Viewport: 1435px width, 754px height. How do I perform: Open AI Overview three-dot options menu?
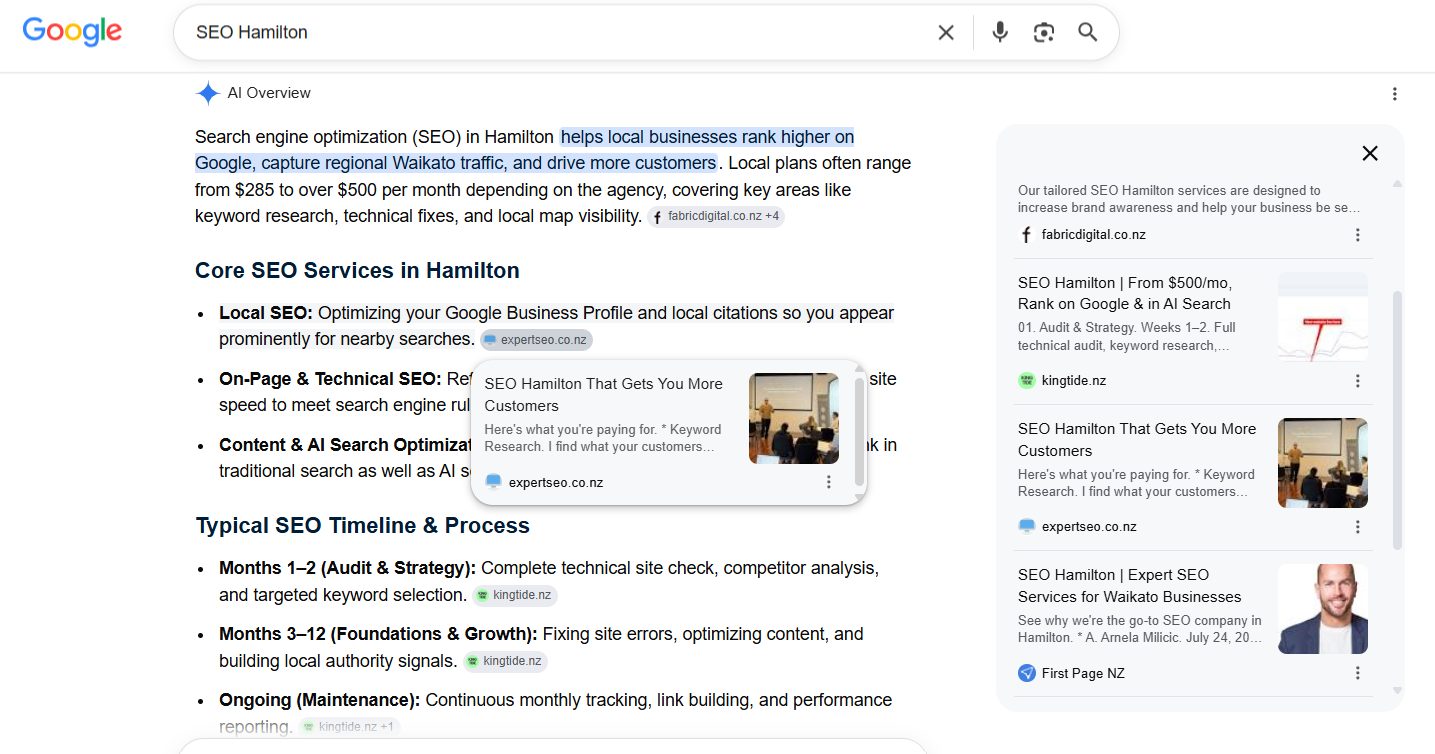point(1395,94)
